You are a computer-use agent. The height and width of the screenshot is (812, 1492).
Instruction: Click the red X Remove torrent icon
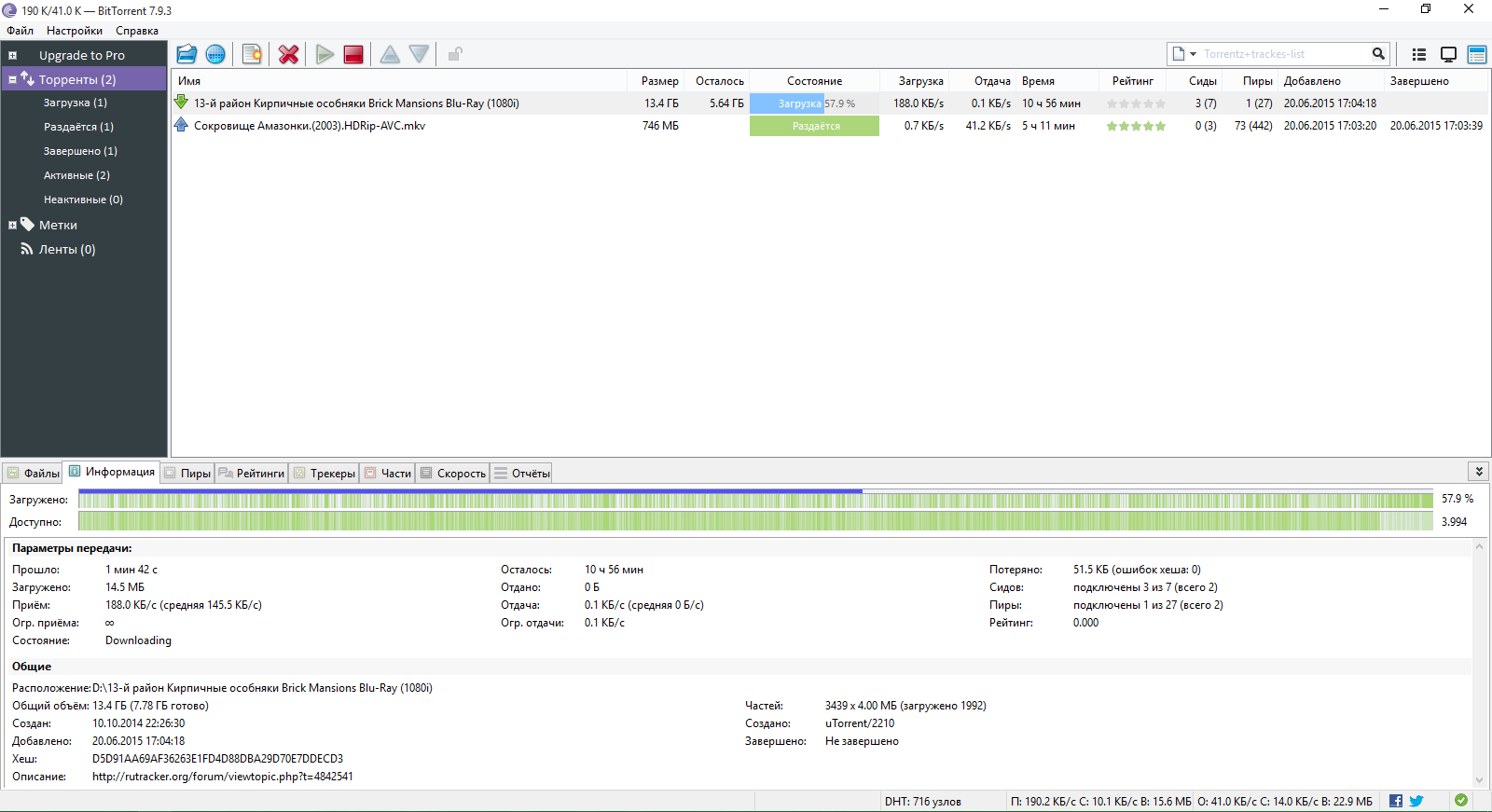point(288,54)
